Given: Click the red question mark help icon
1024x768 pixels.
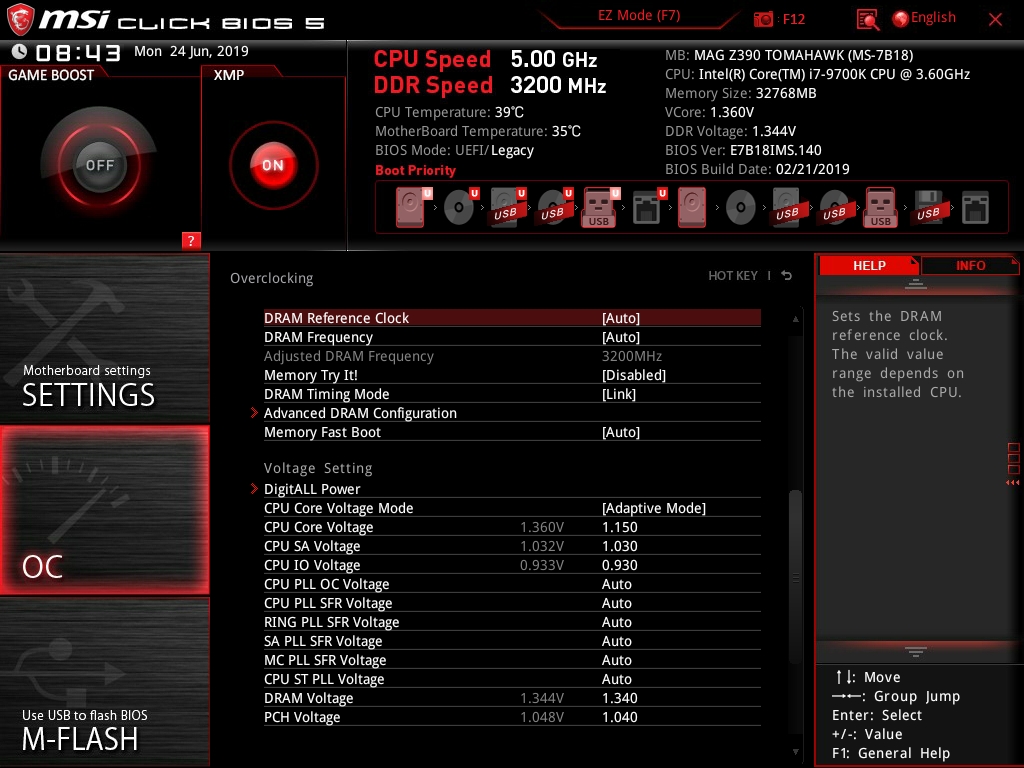Looking at the screenshot, I should (191, 240).
